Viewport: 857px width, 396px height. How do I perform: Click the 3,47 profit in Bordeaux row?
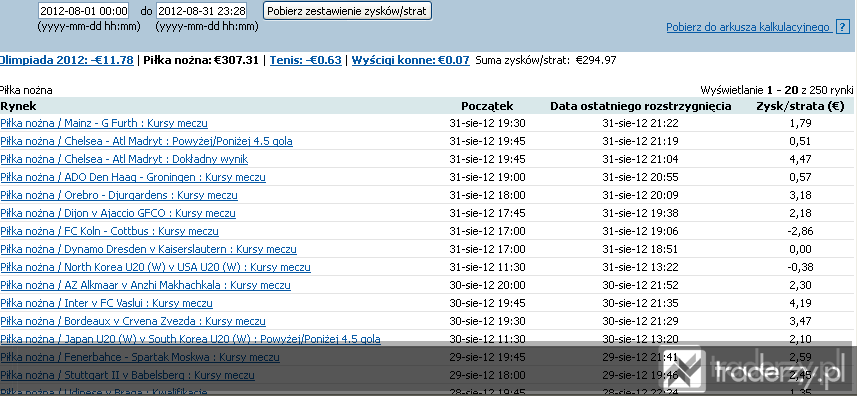click(801, 322)
